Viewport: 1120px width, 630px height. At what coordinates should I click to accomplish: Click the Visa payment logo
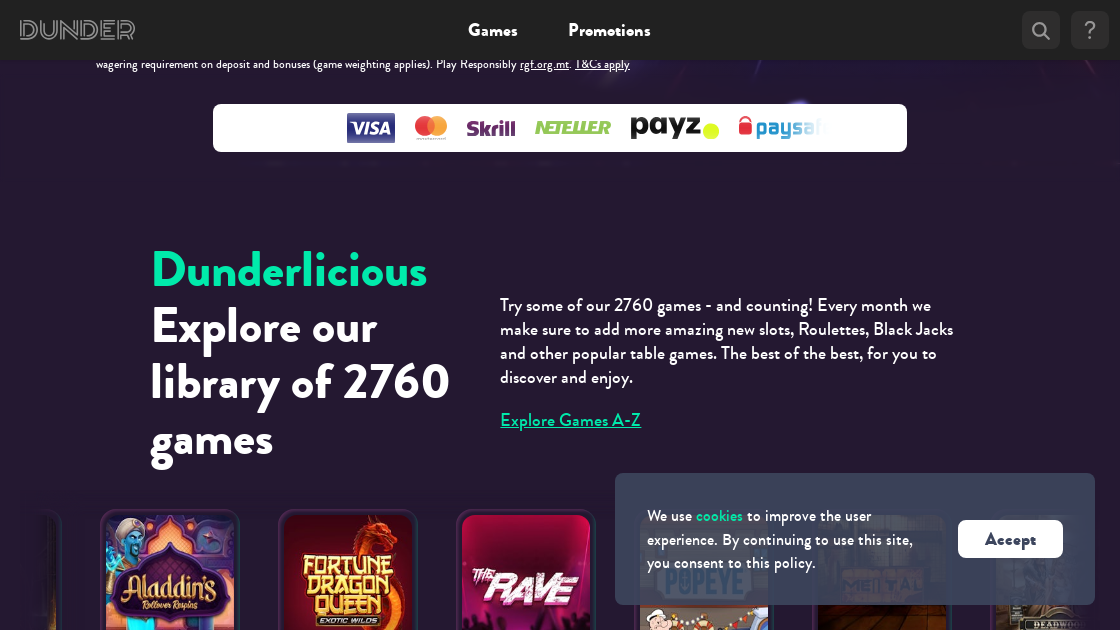click(x=371, y=128)
